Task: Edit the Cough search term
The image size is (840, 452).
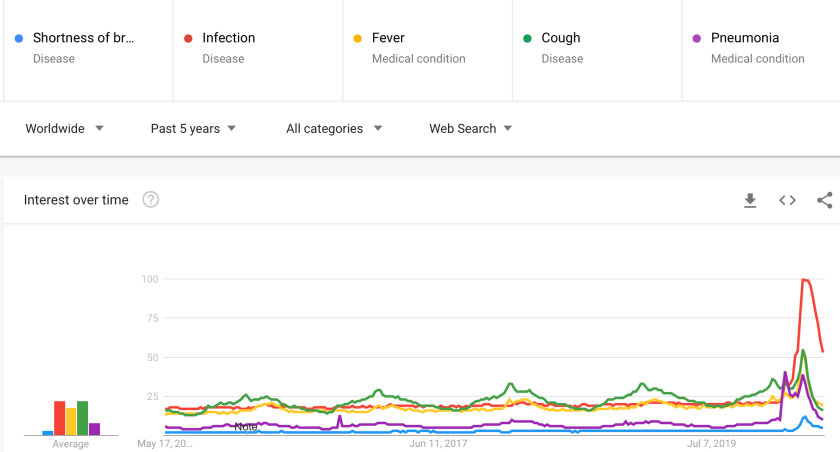Action: point(561,38)
